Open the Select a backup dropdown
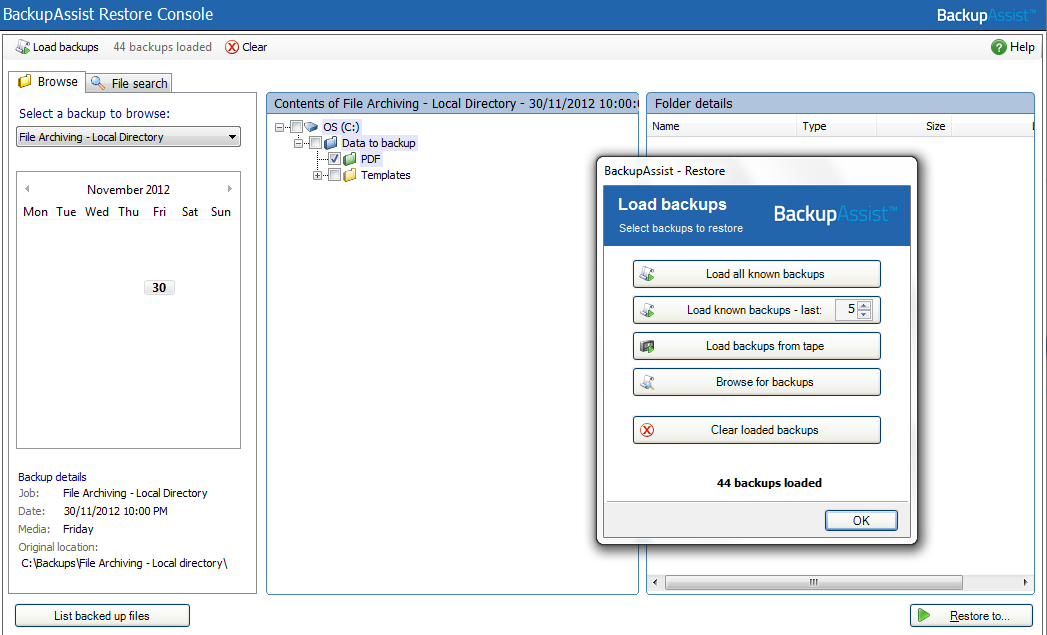Screen dimensions: 1047x635 coord(232,137)
